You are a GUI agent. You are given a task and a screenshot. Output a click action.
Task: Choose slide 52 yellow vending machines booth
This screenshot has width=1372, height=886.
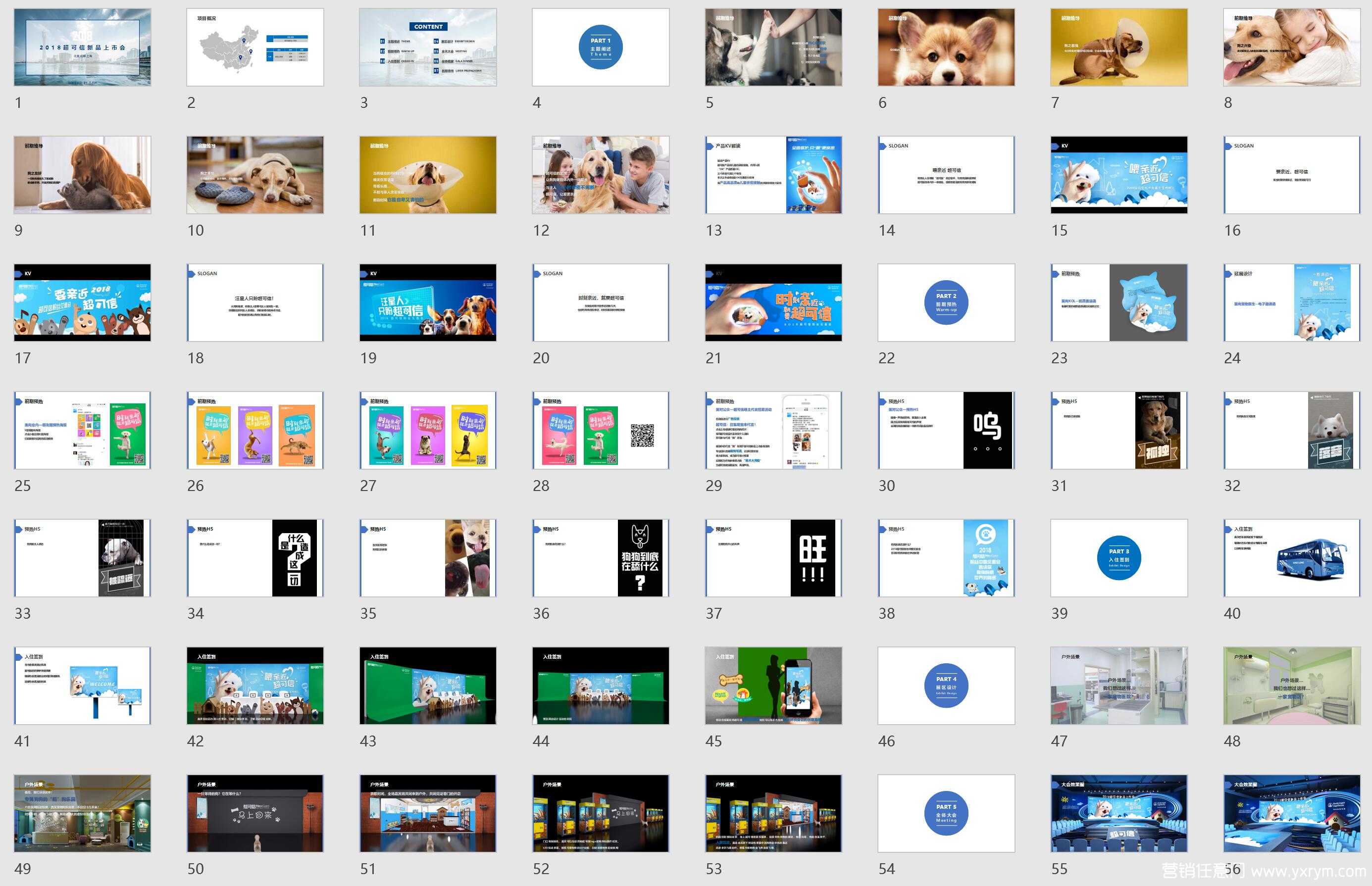click(x=601, y=814)
